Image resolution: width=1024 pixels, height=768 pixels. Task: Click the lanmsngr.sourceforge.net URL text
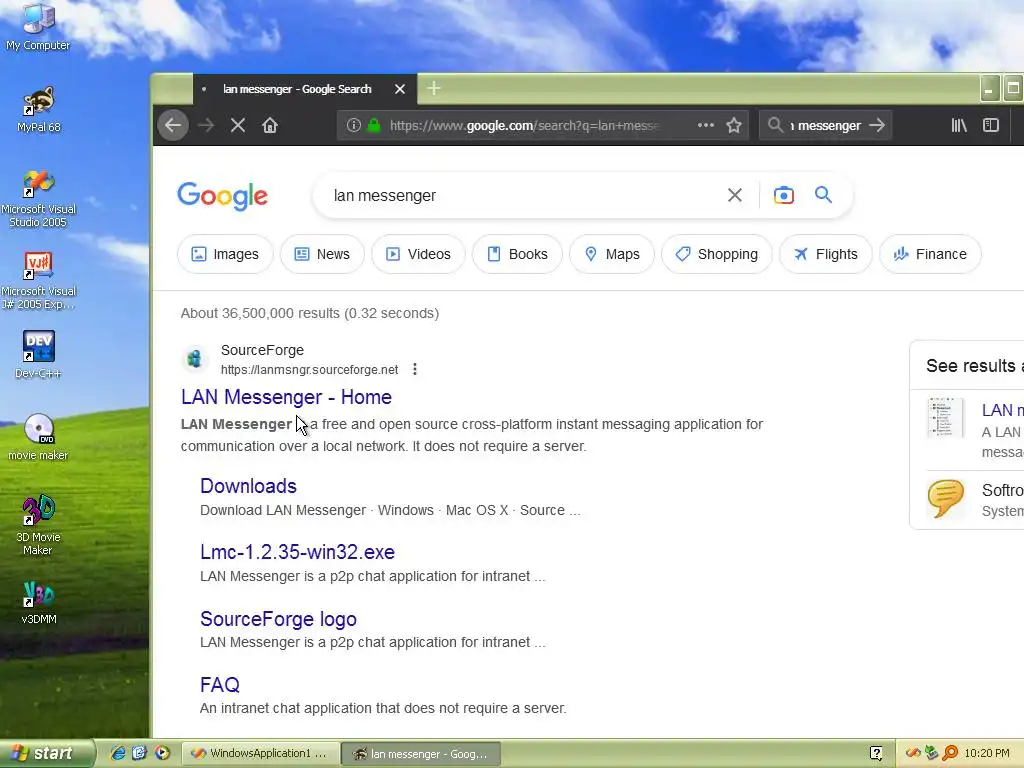pos(310,370)
